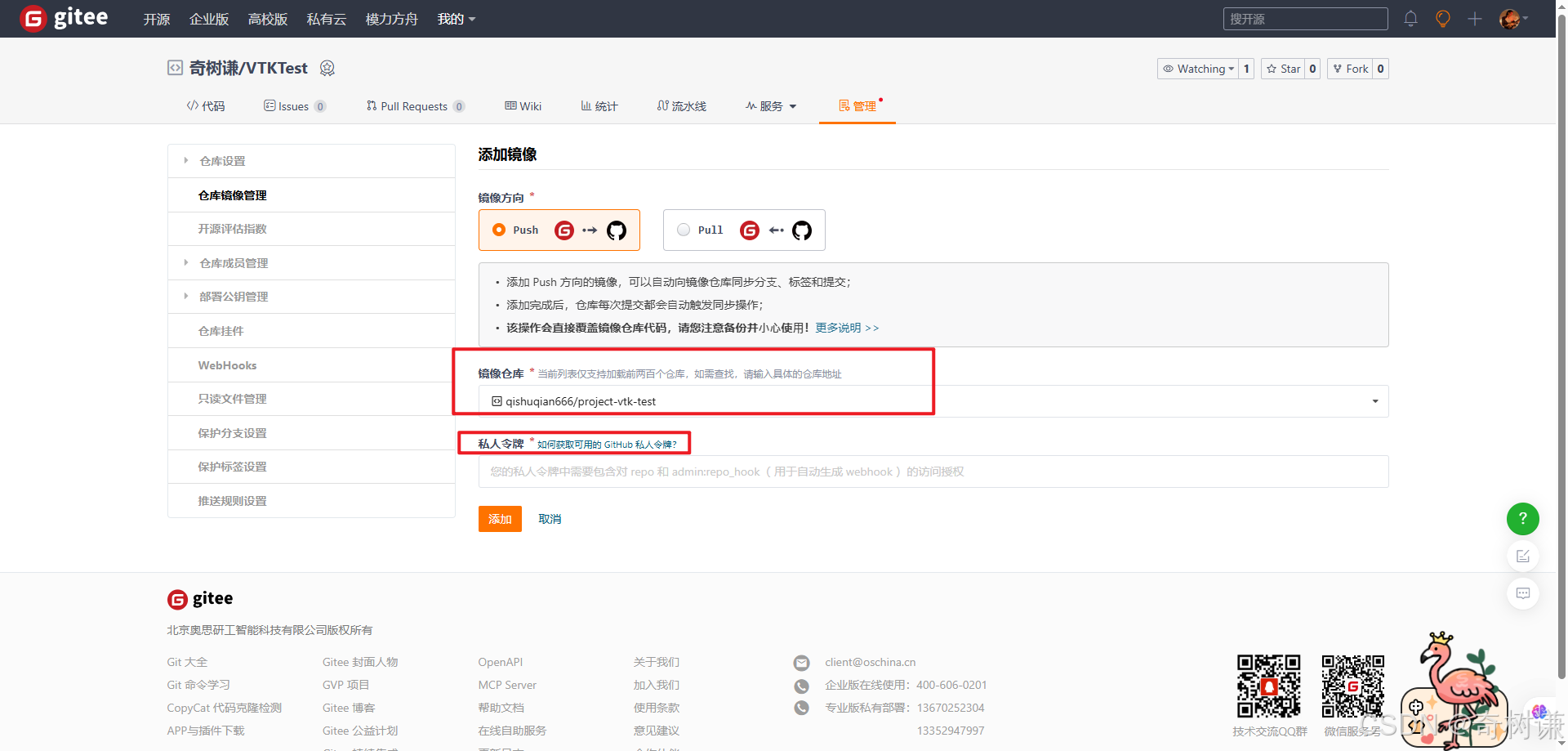Expand the 我的 menu in top bar
Viewport: 1568px width, 751px height.
457,19
